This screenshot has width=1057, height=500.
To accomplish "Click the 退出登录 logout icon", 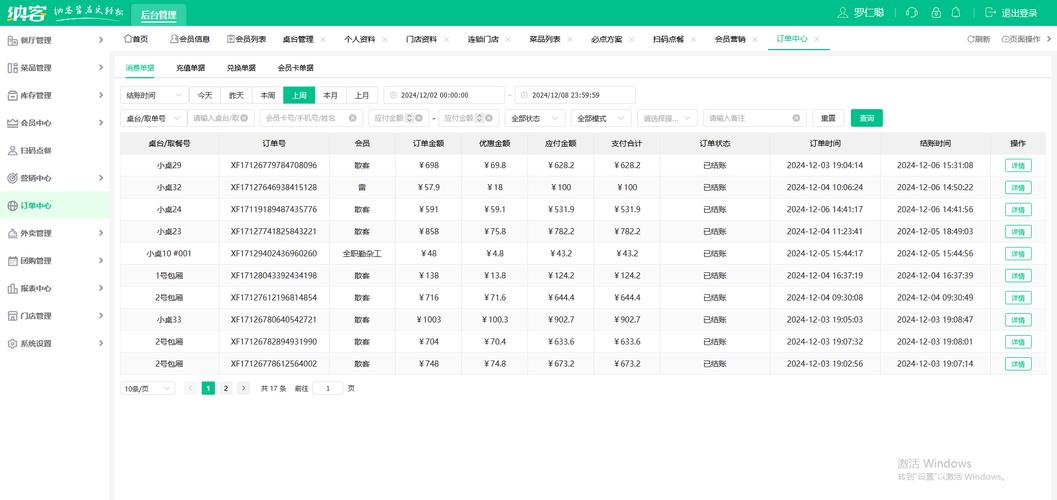I will (990, 13).
